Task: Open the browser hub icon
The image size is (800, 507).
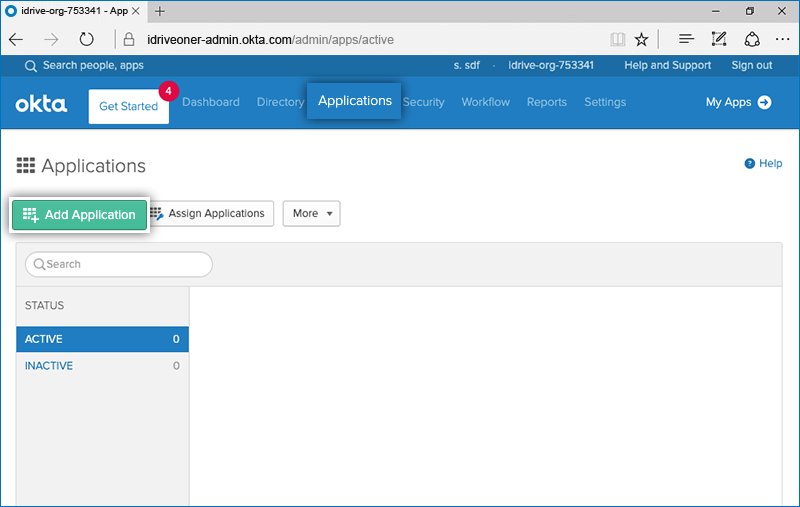Action: [x=686, y=40]
